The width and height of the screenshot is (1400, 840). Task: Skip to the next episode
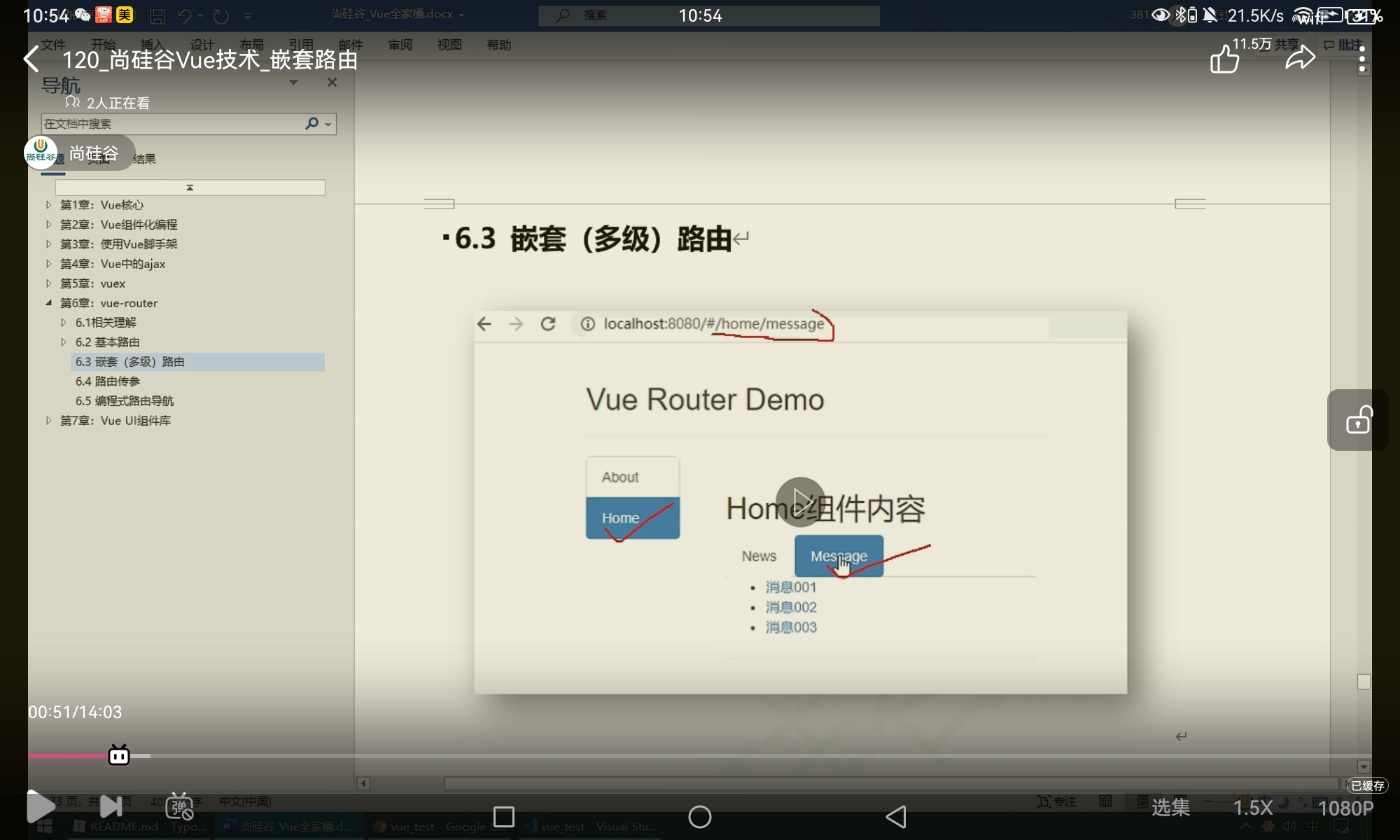111,806
